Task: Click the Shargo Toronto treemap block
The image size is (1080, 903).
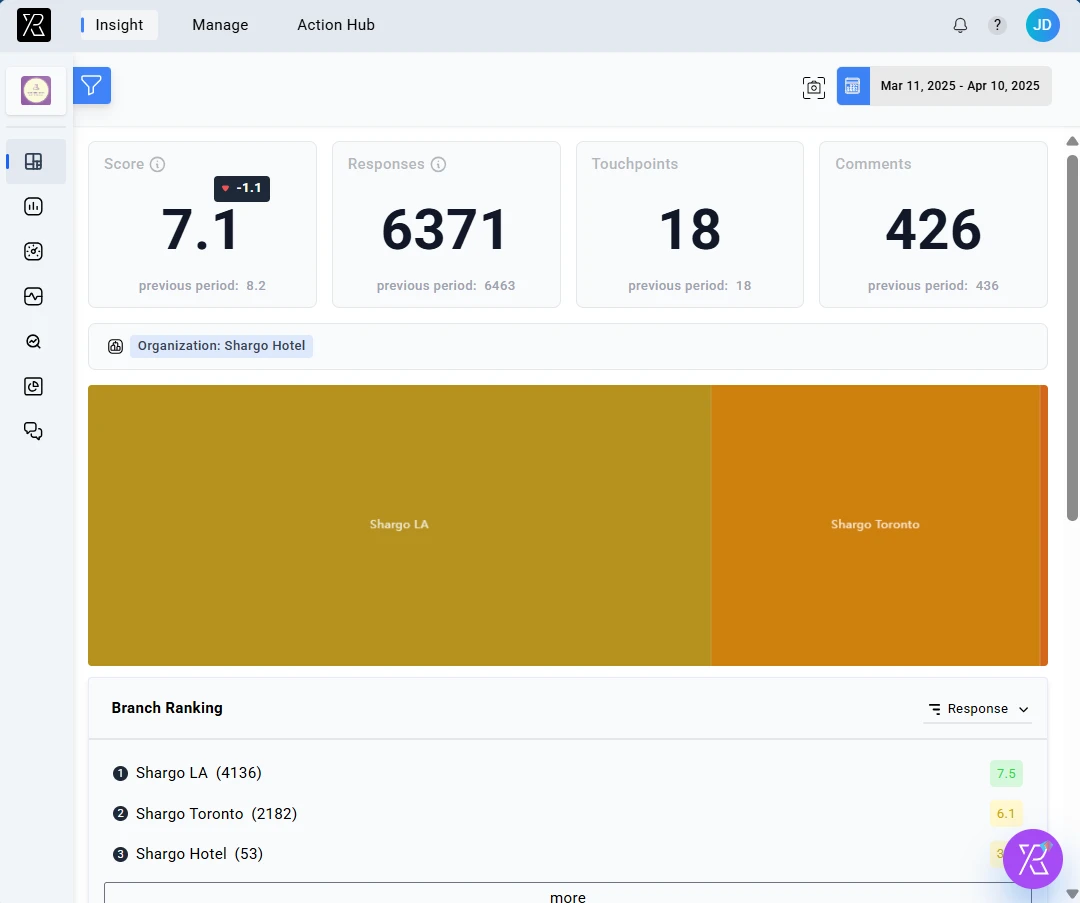Action: click(x=875, y=524)
